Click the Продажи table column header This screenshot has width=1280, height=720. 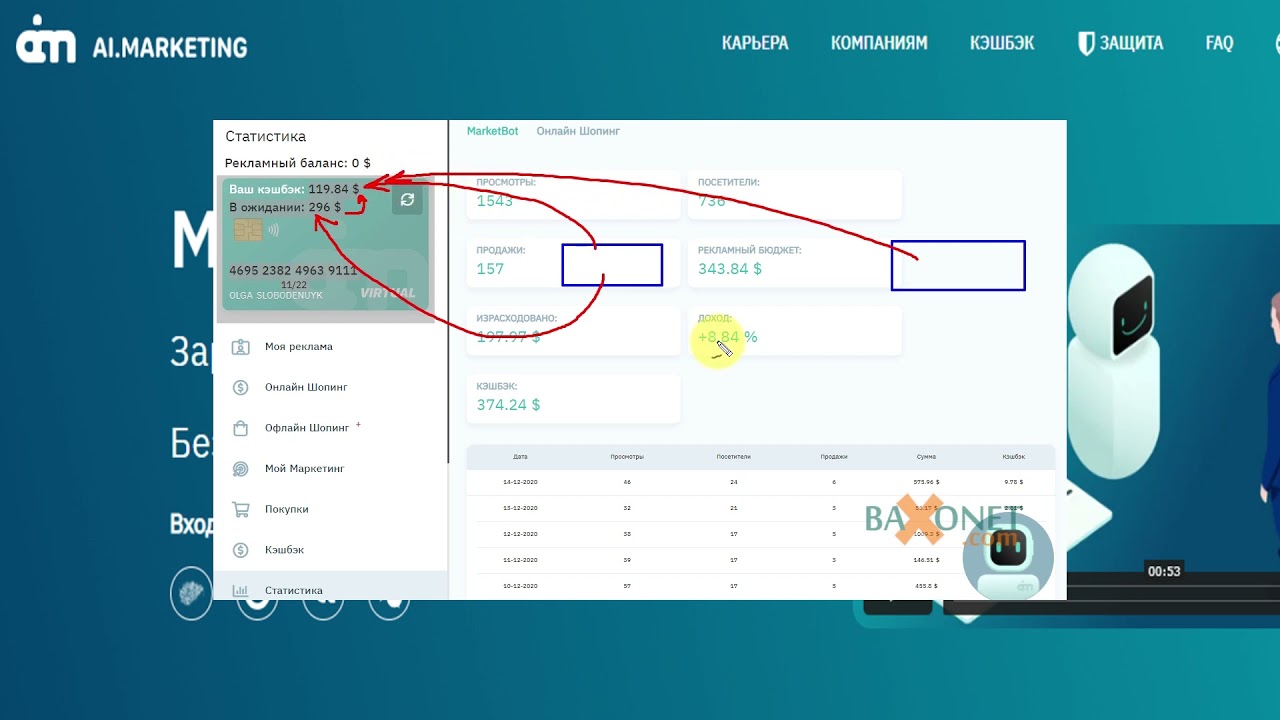click(834, 457)
